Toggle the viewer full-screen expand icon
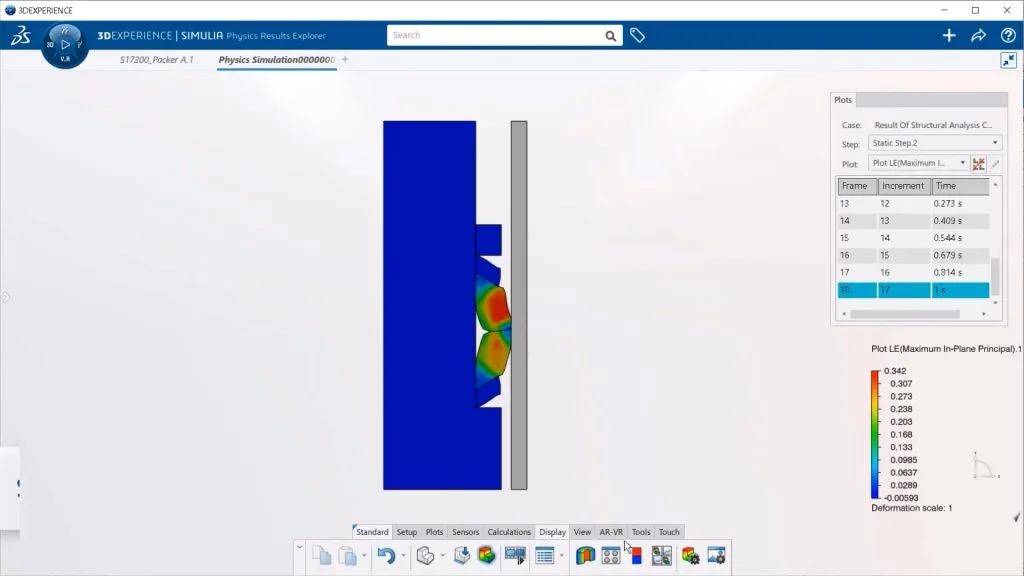Viewport: 1024px width, 576px height. click(1008, 60)
